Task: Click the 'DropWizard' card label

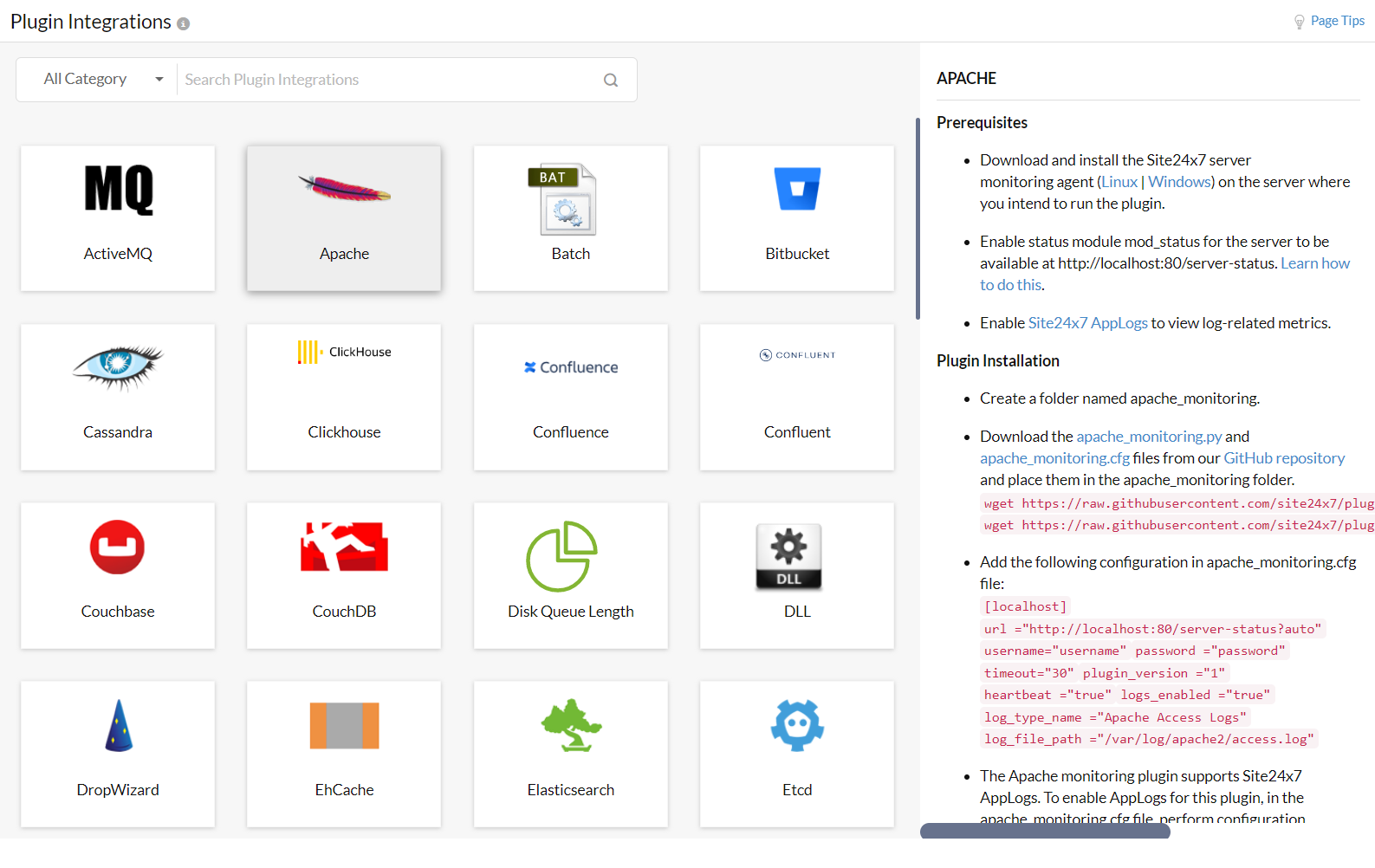Action: coord(118,790)
